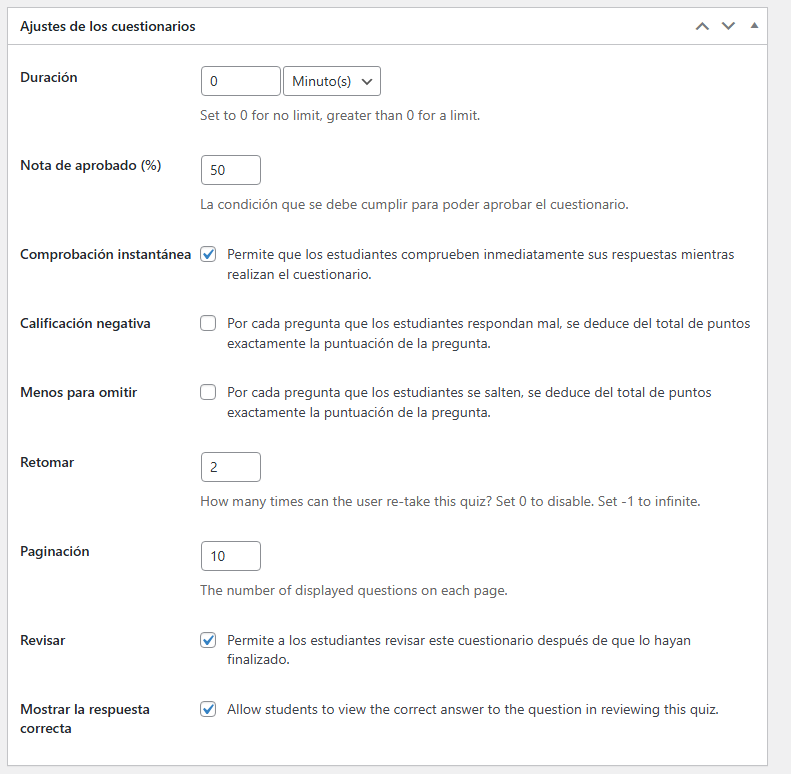Enable the Menos para omitir checkbox

[208, 392]
